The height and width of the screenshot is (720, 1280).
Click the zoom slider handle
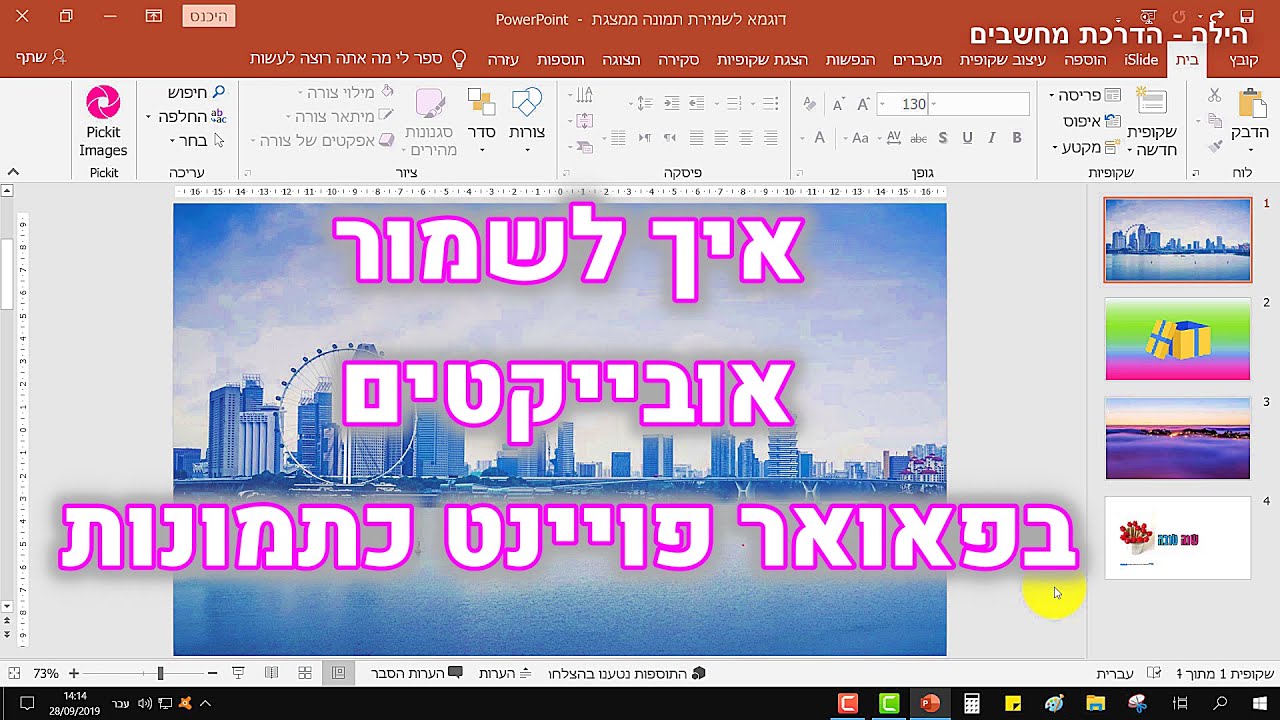pyautogui.click(x=160, y=673)
